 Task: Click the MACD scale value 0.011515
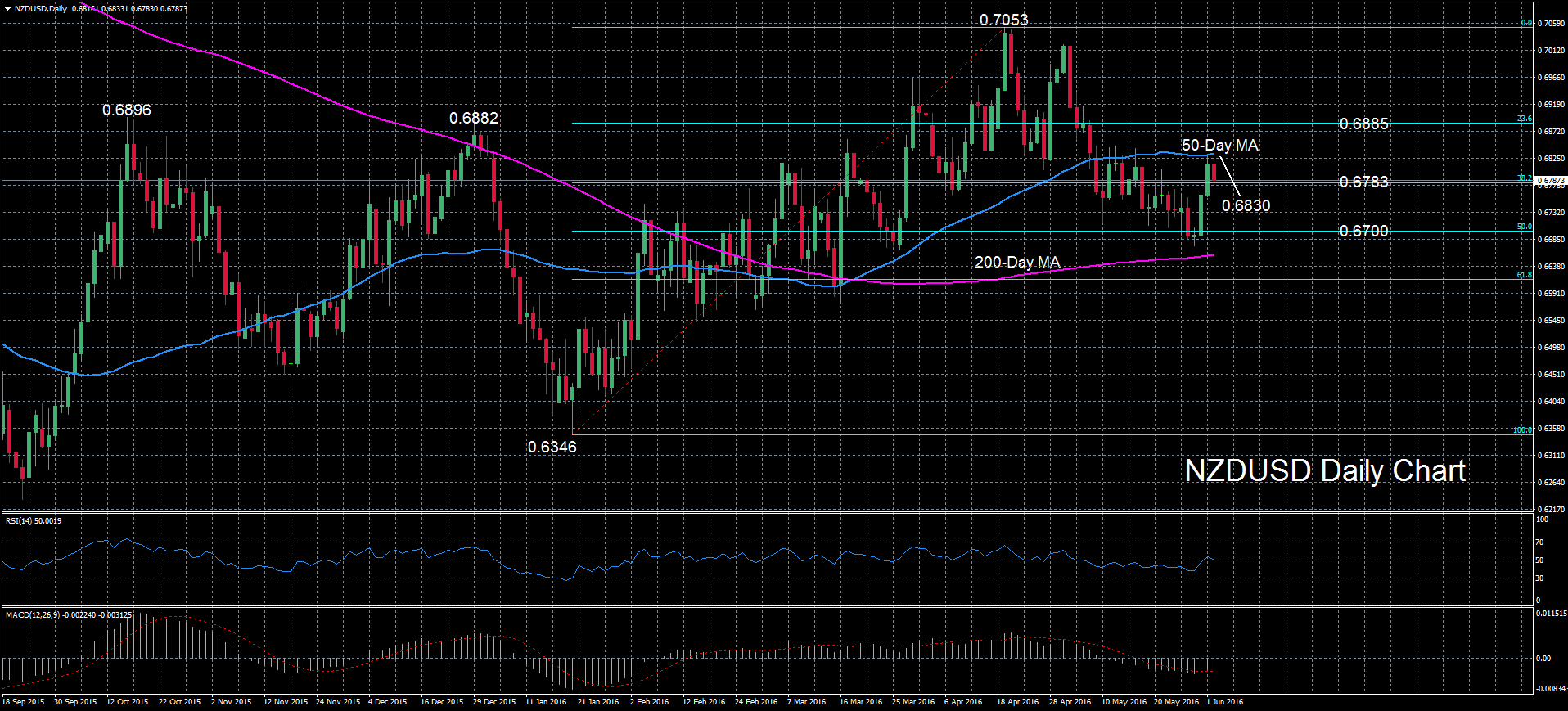1552,613
